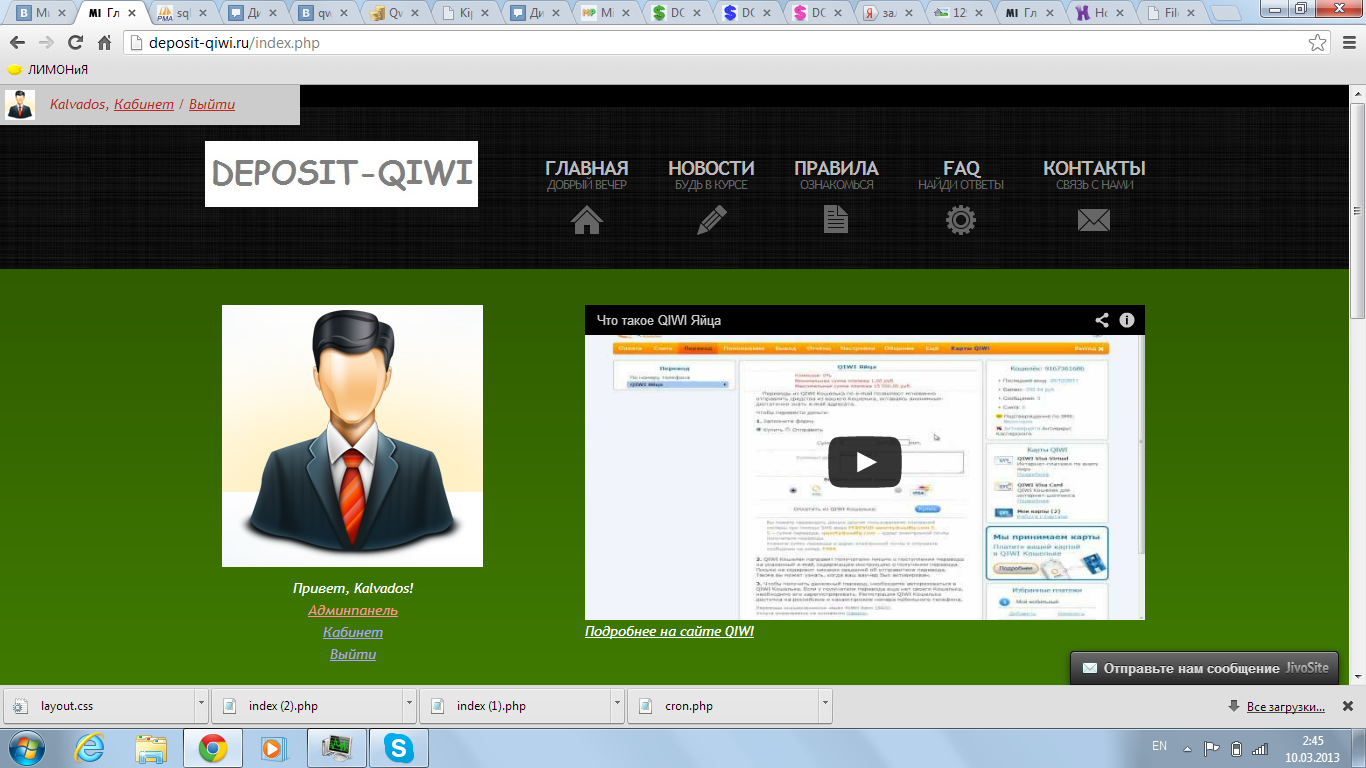Reload the page
This screenshot has width=1366, height=768.
pos(75,42)
